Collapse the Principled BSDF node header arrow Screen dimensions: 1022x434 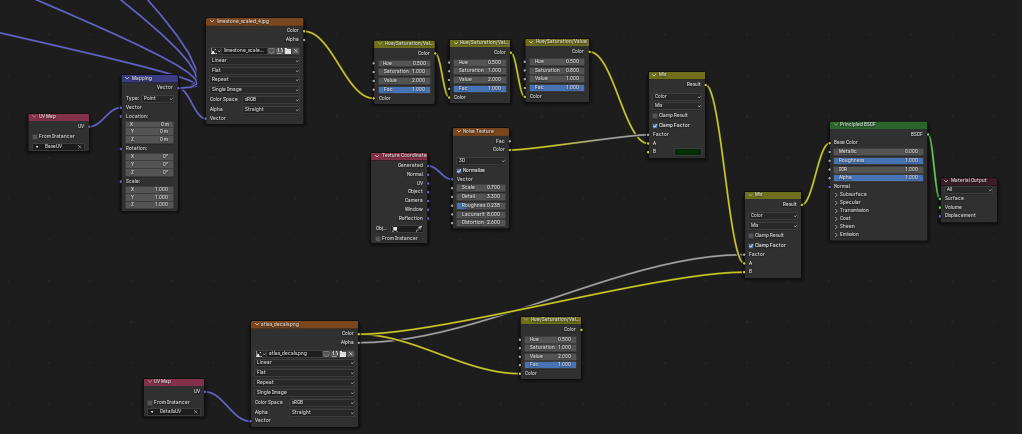tap(836, 124)
